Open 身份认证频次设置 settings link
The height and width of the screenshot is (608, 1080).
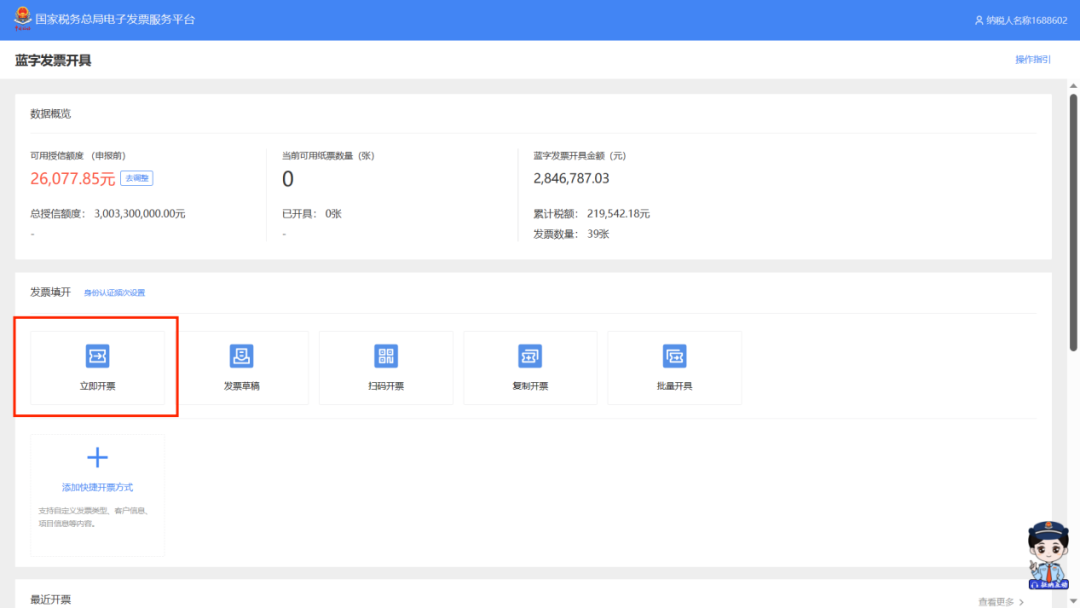(x=114, y=293)
